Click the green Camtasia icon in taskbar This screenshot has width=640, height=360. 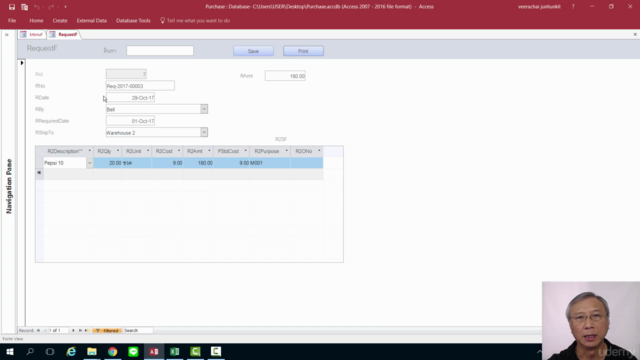tap(196, 351)
